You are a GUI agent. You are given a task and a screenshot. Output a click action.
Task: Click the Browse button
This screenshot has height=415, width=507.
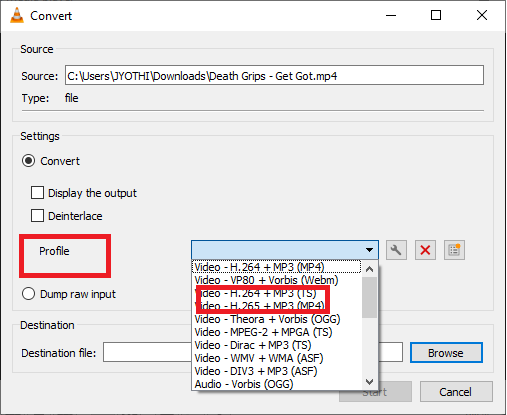(446, 353)
